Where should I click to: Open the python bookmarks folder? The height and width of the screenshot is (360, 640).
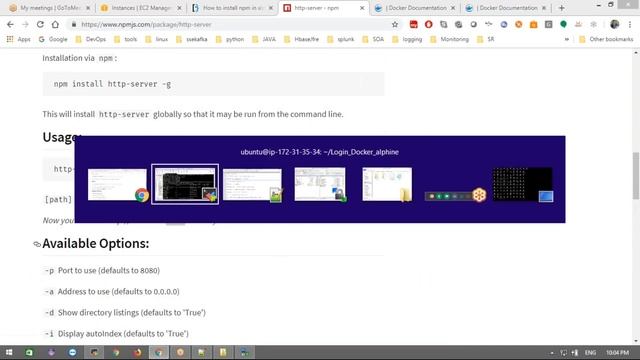coord(230,39)
